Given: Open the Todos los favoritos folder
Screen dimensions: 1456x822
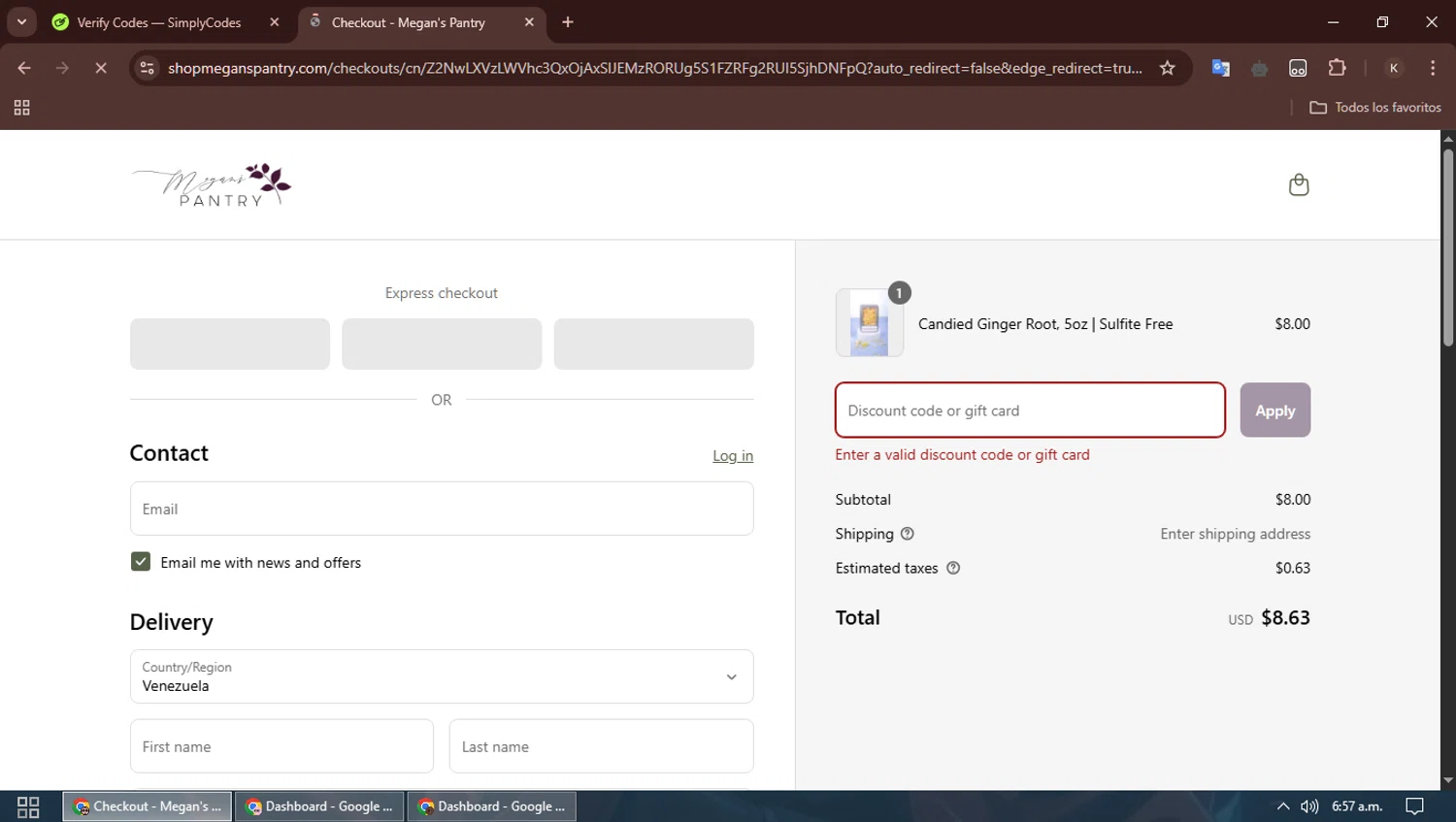Looking at the screenshot, I should [1375, 108].
